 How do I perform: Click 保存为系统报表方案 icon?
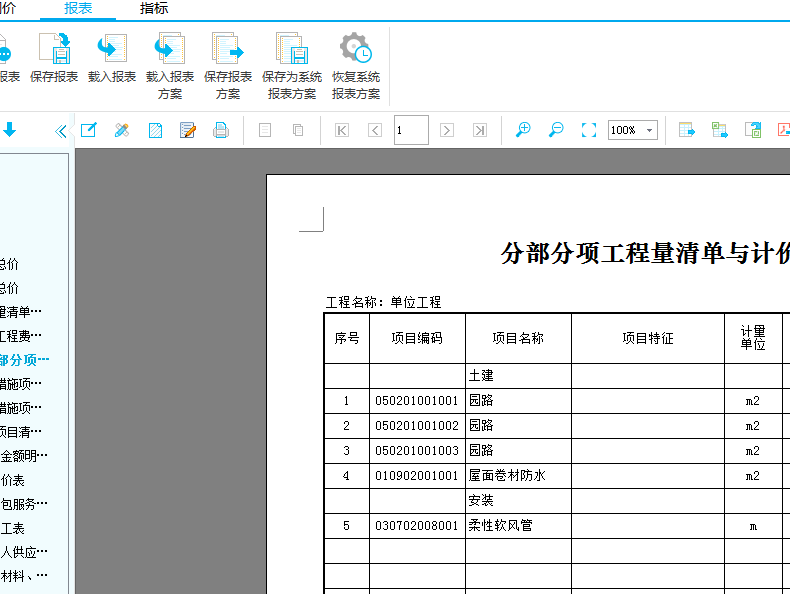coord(292,48)
